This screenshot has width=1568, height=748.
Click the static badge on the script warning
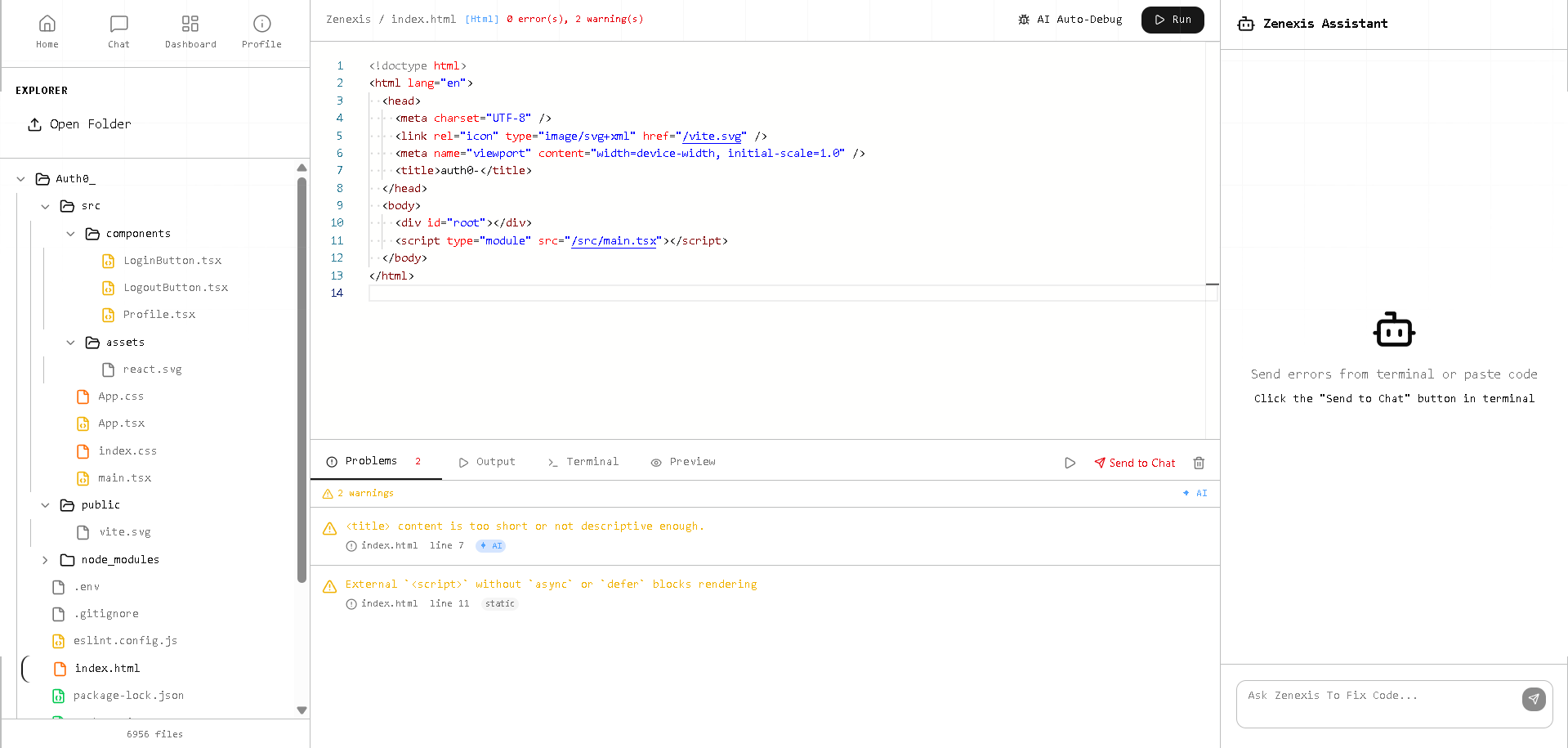499,604
